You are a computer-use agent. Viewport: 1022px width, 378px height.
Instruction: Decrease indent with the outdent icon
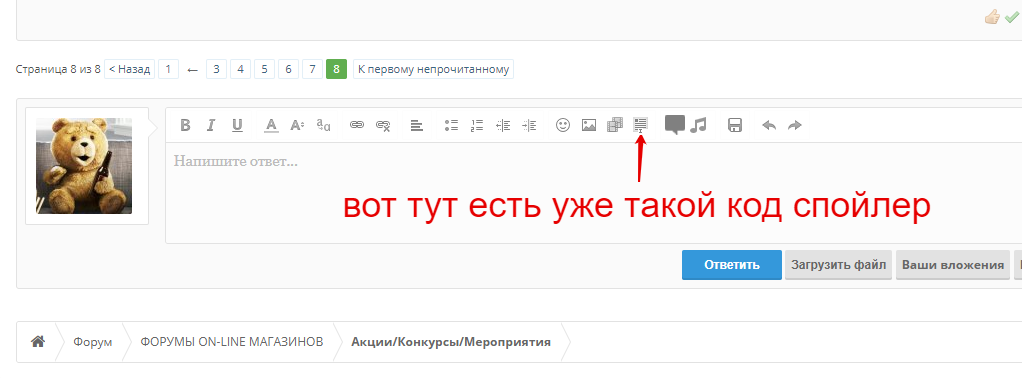pos(503,125)
